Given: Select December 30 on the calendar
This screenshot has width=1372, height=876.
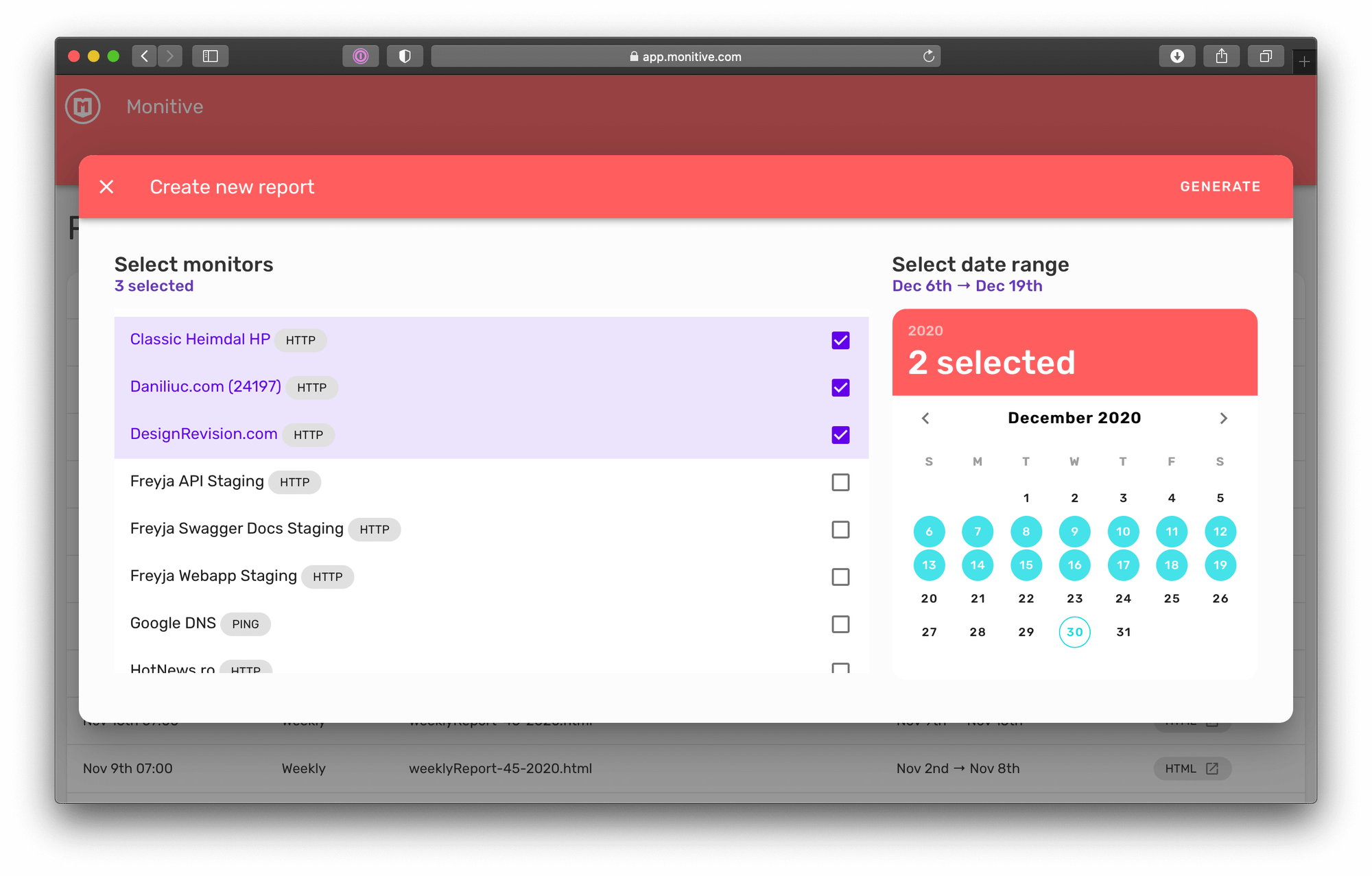Looking at the screenshot, I should (x=1074, y=632).
